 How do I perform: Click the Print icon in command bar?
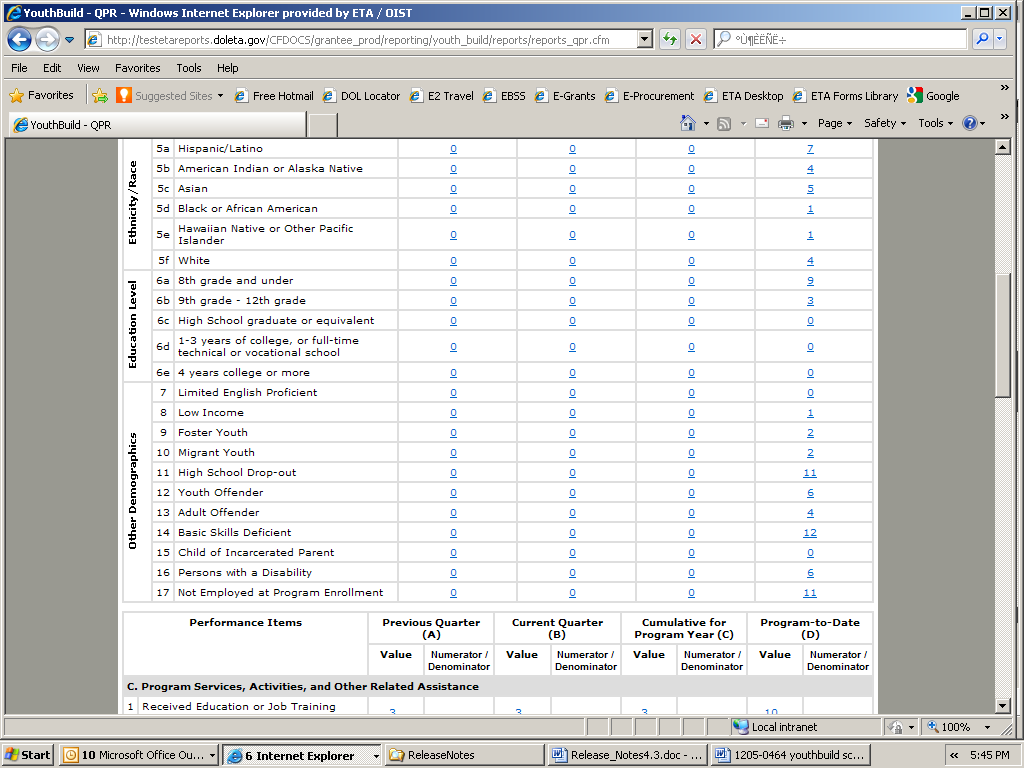tap(786, 123)
